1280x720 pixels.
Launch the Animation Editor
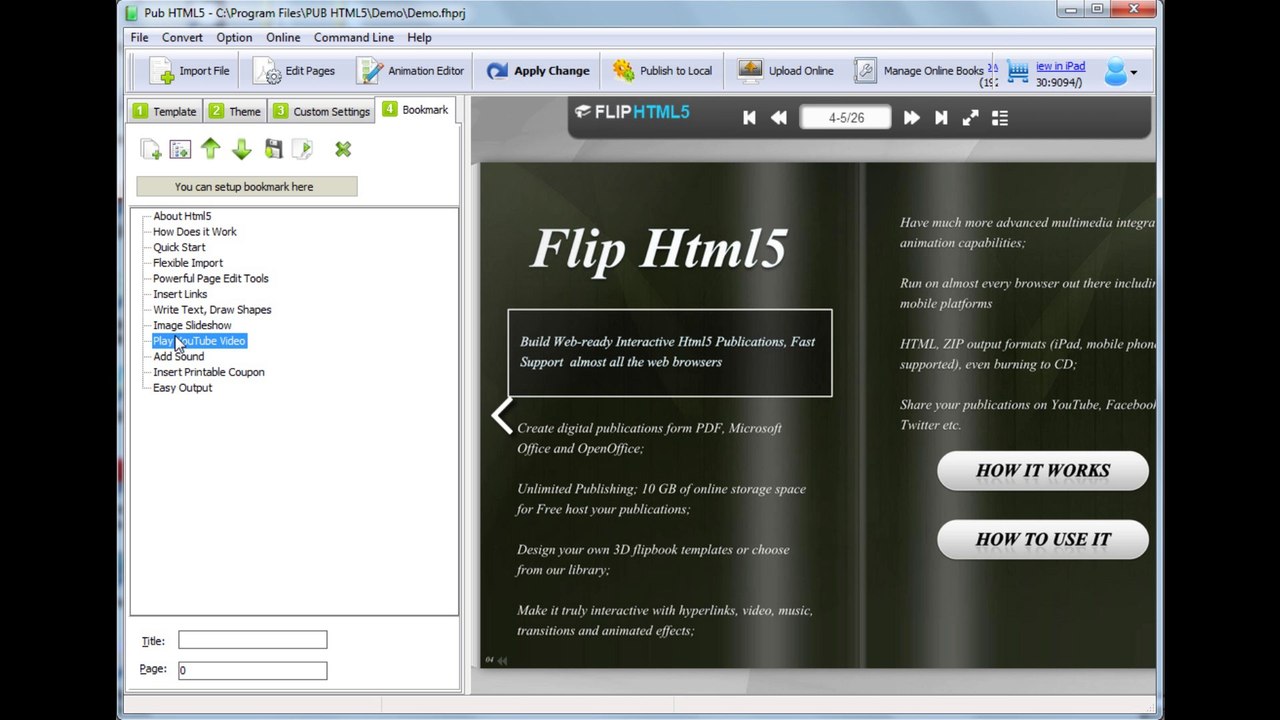tap(410, 71)
